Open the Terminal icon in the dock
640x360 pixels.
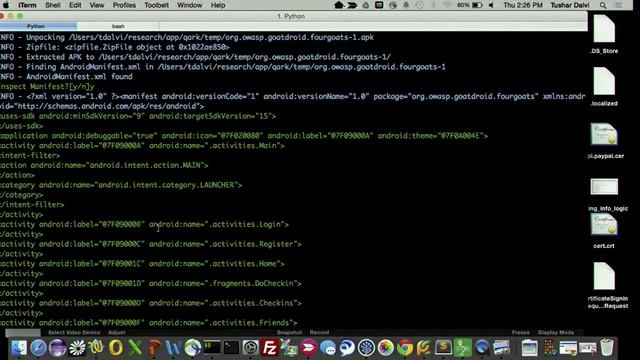point(231,348)
